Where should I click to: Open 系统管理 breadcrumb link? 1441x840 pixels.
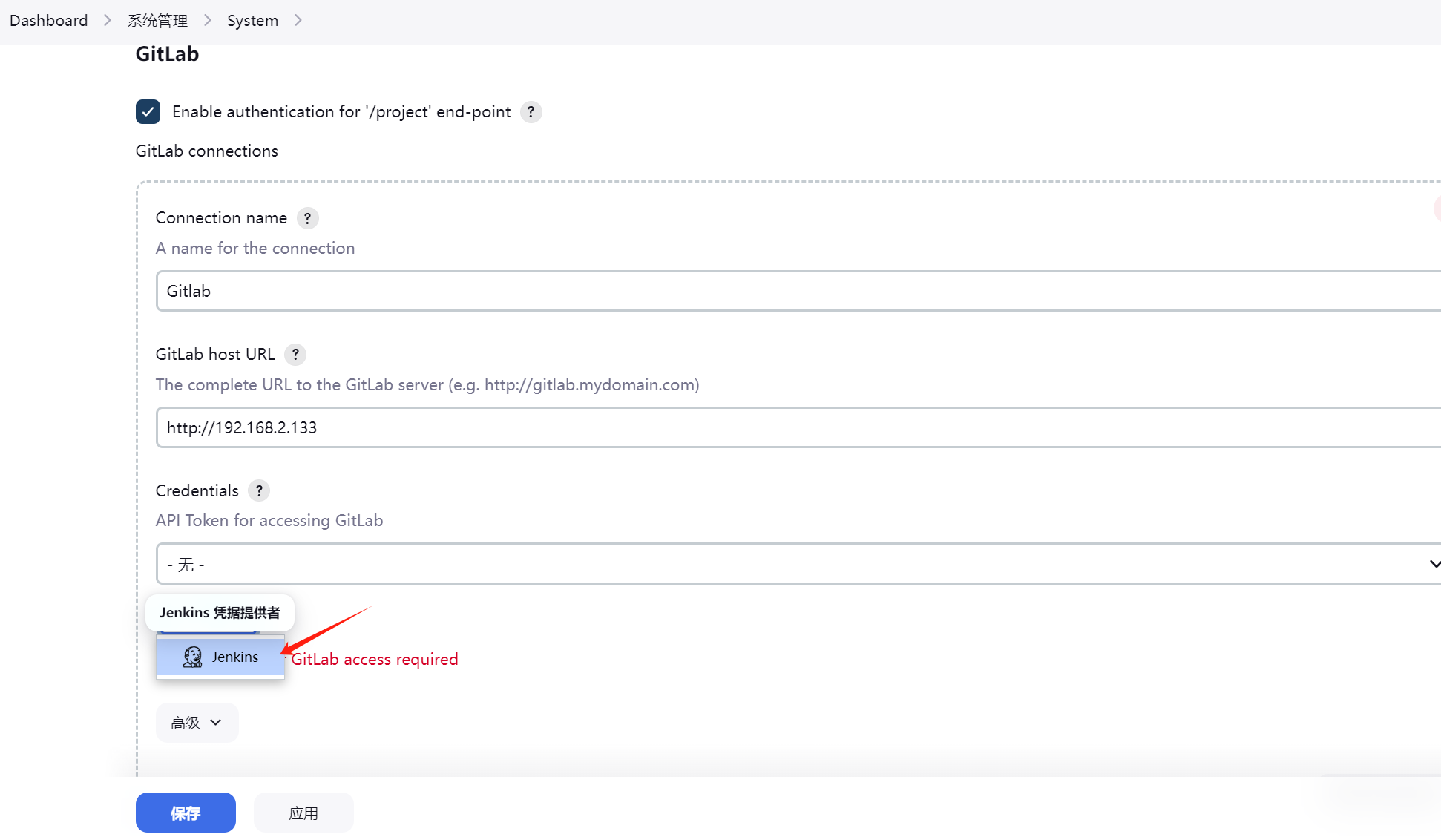click(157, 21)
